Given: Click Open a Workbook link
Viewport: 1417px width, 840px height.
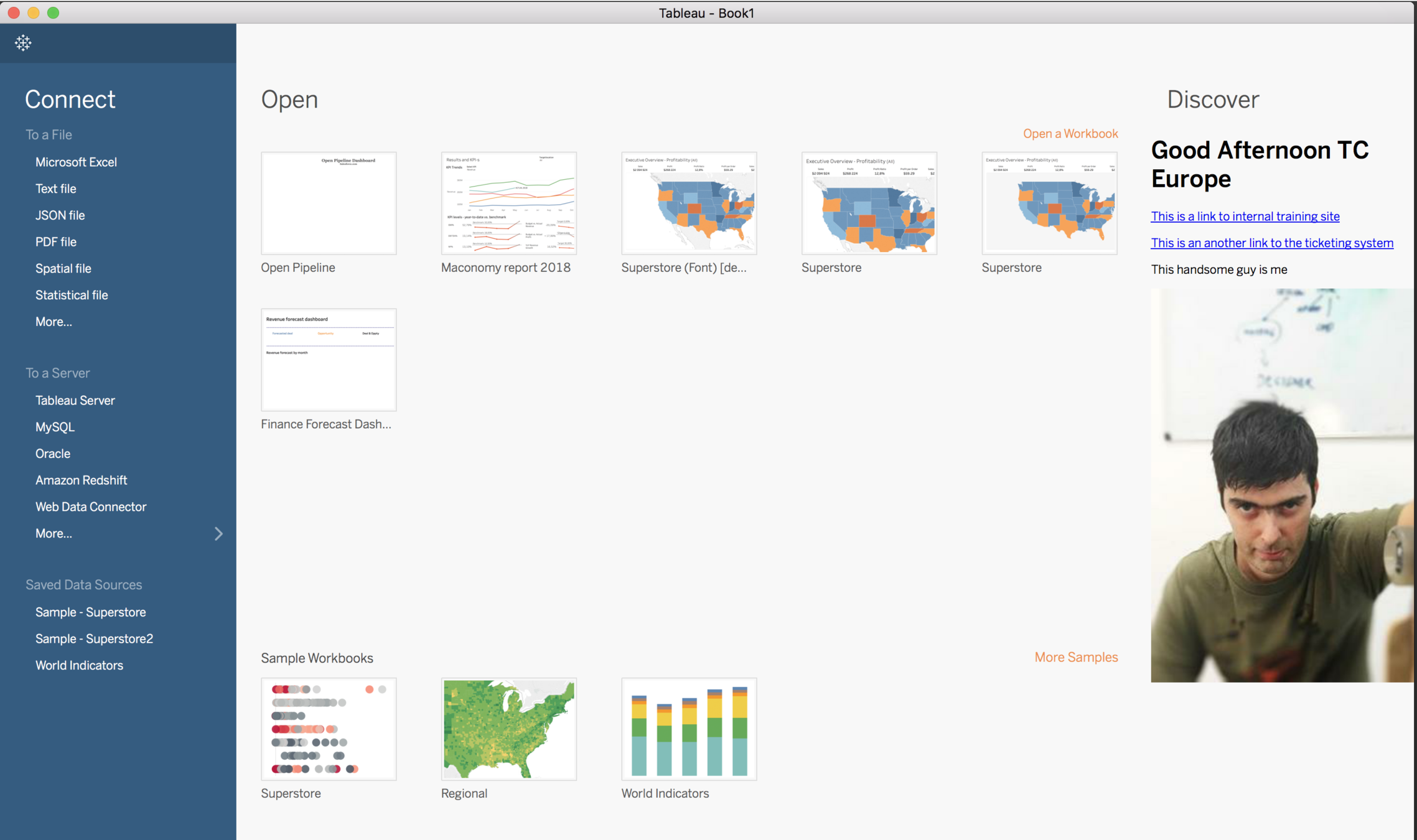Looking at the screenshot, I should 1070,134.
